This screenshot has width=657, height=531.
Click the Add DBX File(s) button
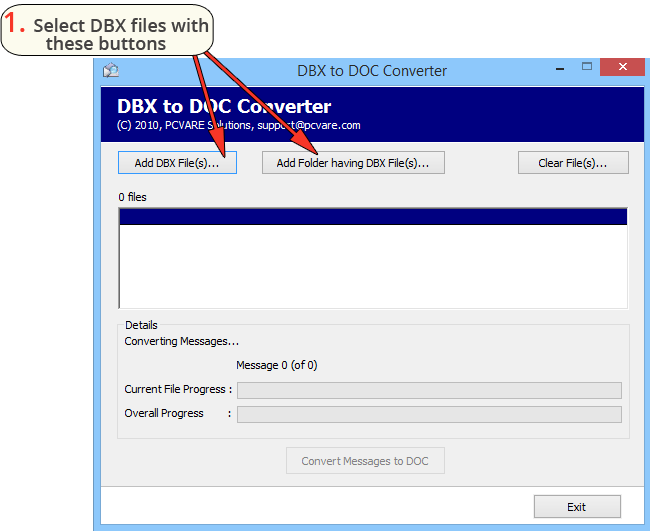(x=177, y=163)
